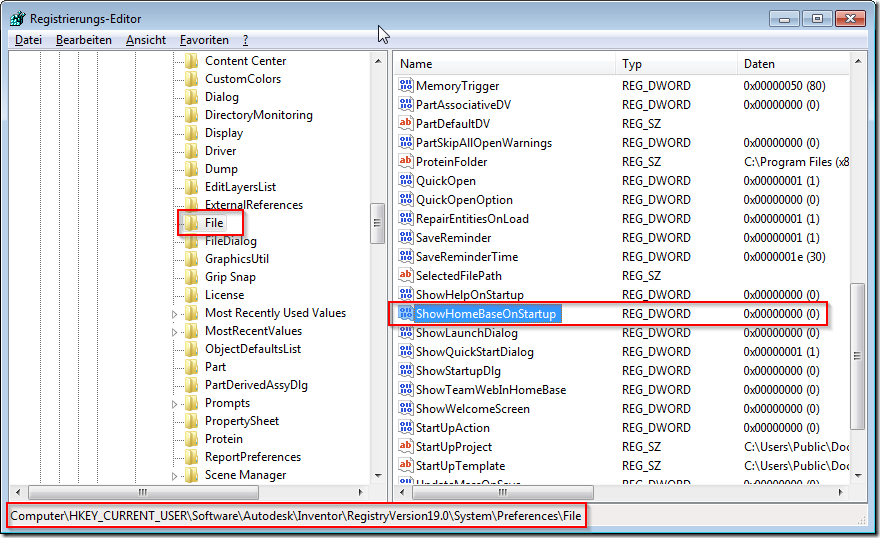Click the values pane scroll up arrow

pos(858,61)
